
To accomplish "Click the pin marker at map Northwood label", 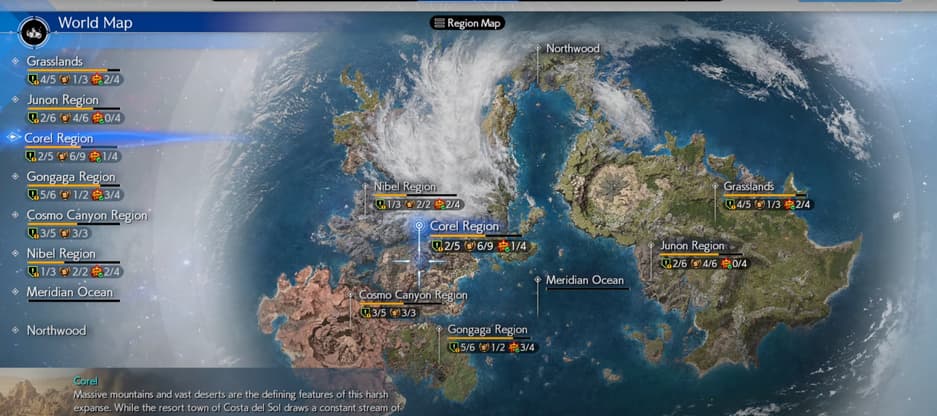I will [x=538, y=48].
